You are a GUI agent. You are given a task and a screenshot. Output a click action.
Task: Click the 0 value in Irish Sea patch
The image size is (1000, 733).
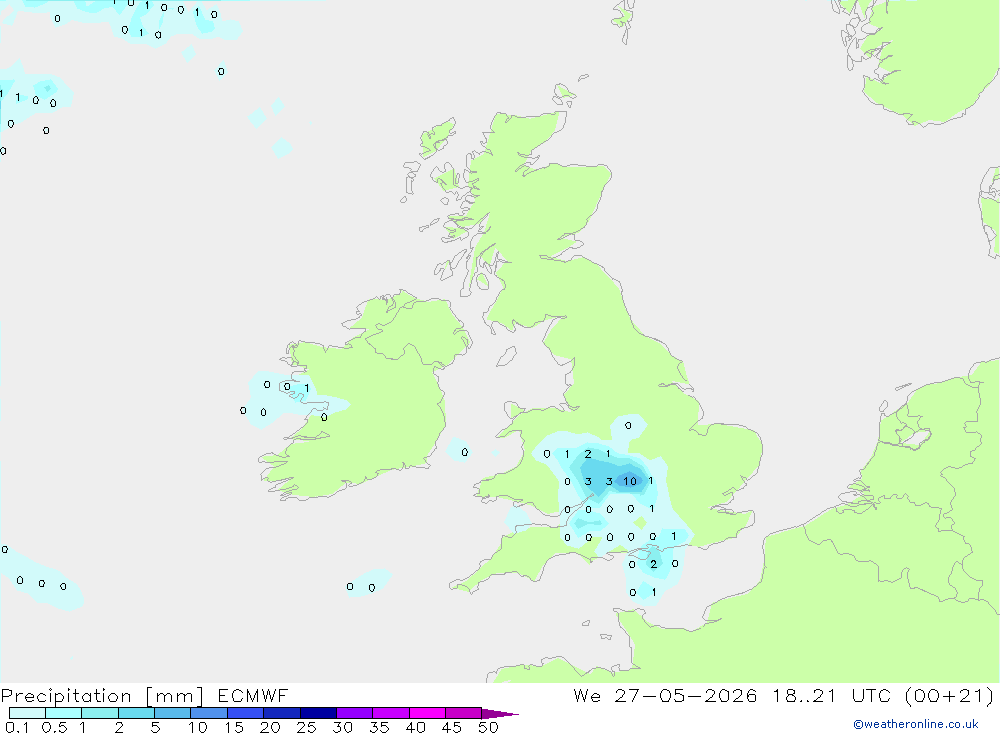(x=464, y=452)
